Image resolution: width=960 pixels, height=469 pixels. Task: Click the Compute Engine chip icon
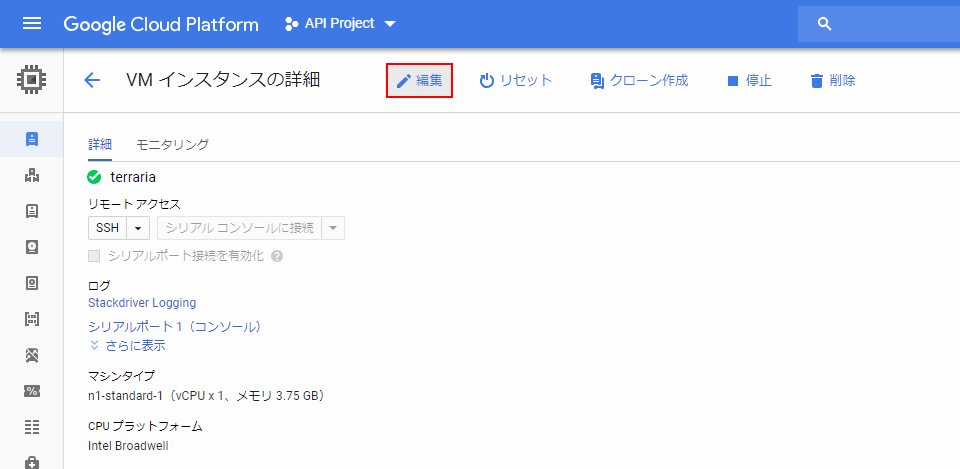tap(31, 80)
